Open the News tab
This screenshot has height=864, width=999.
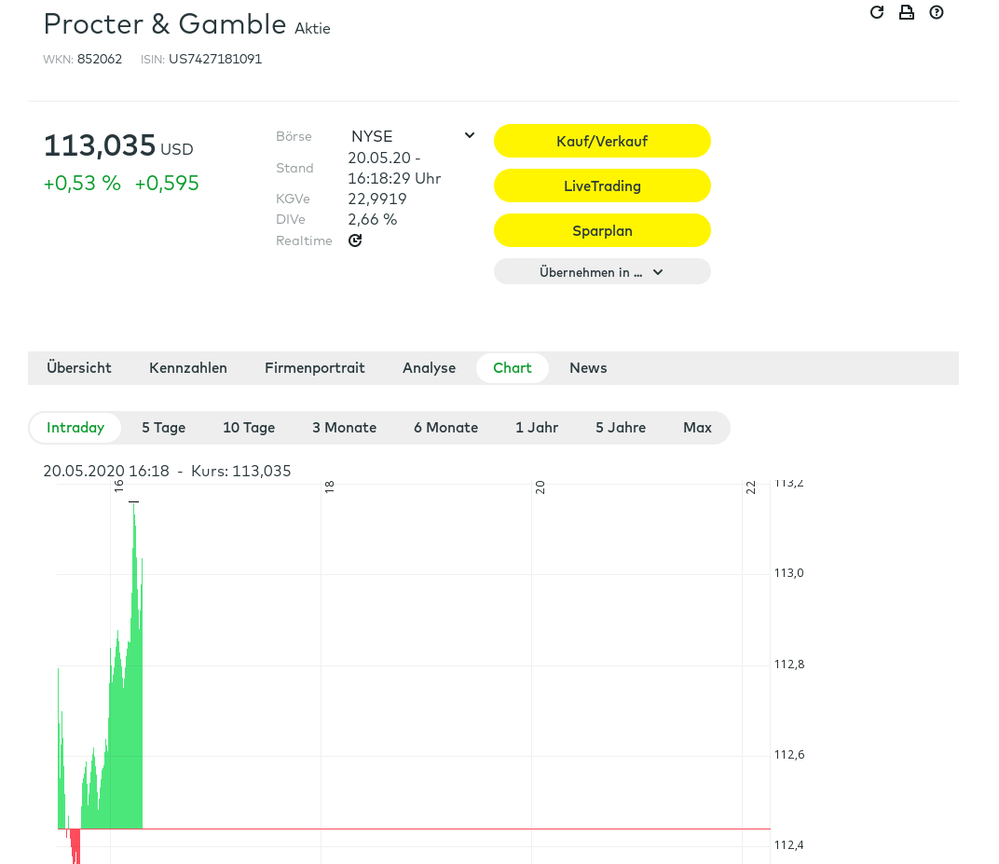588,368
